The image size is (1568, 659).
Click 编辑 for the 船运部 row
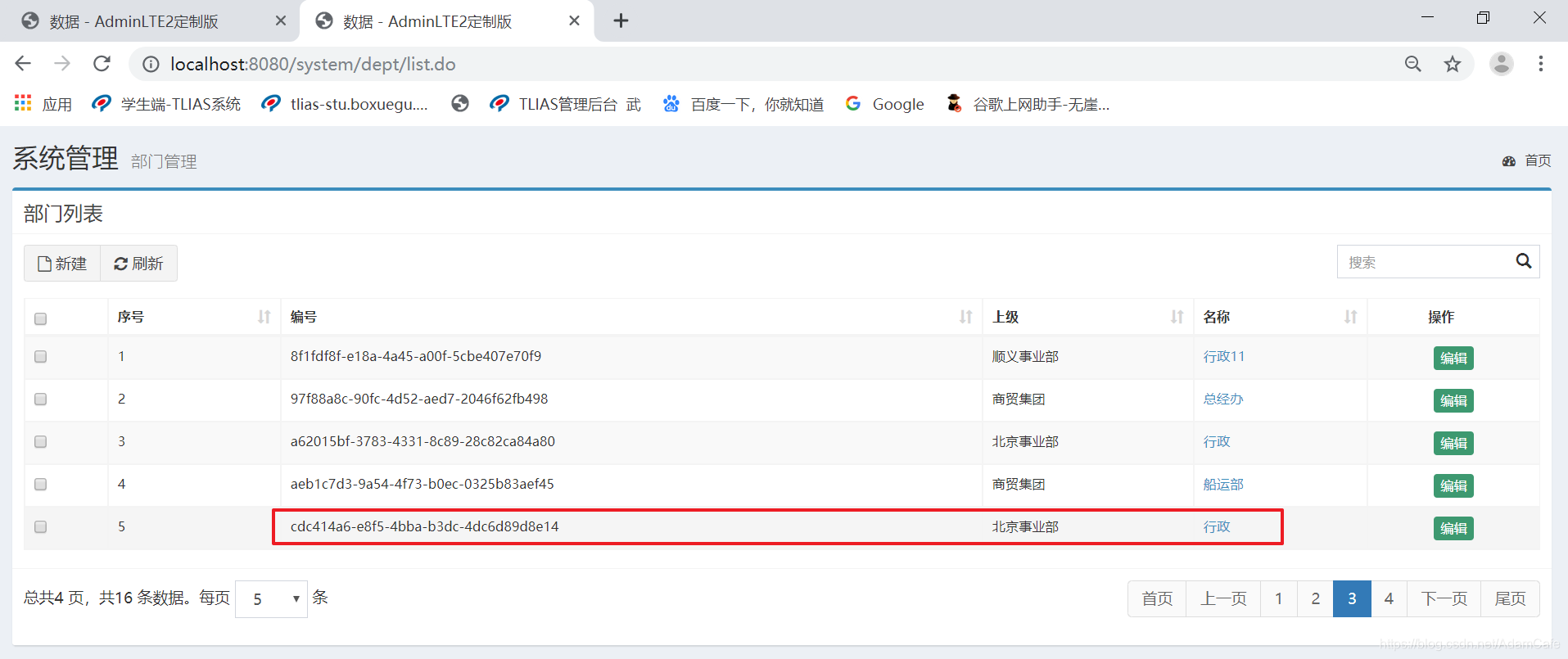point(1453,485)
